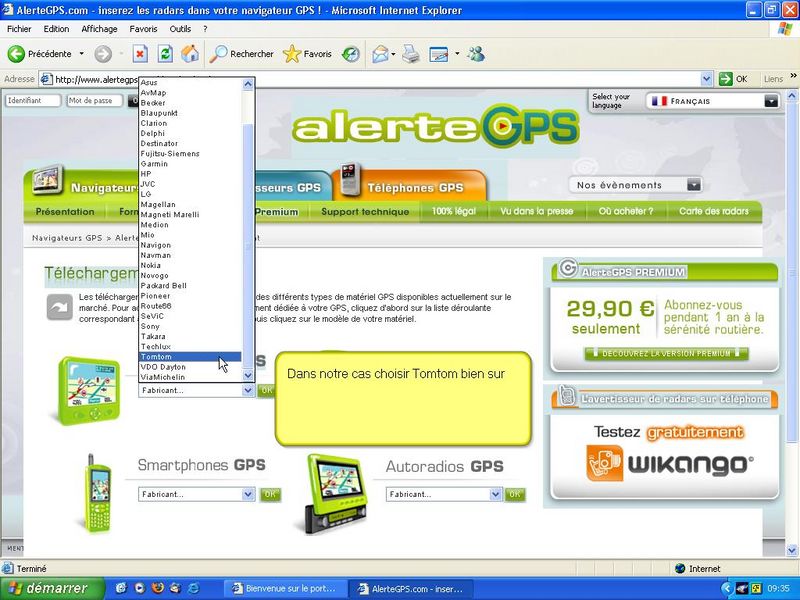Open the Favoris menu
The height and width of the screenshot is (600, 800).
143,29
